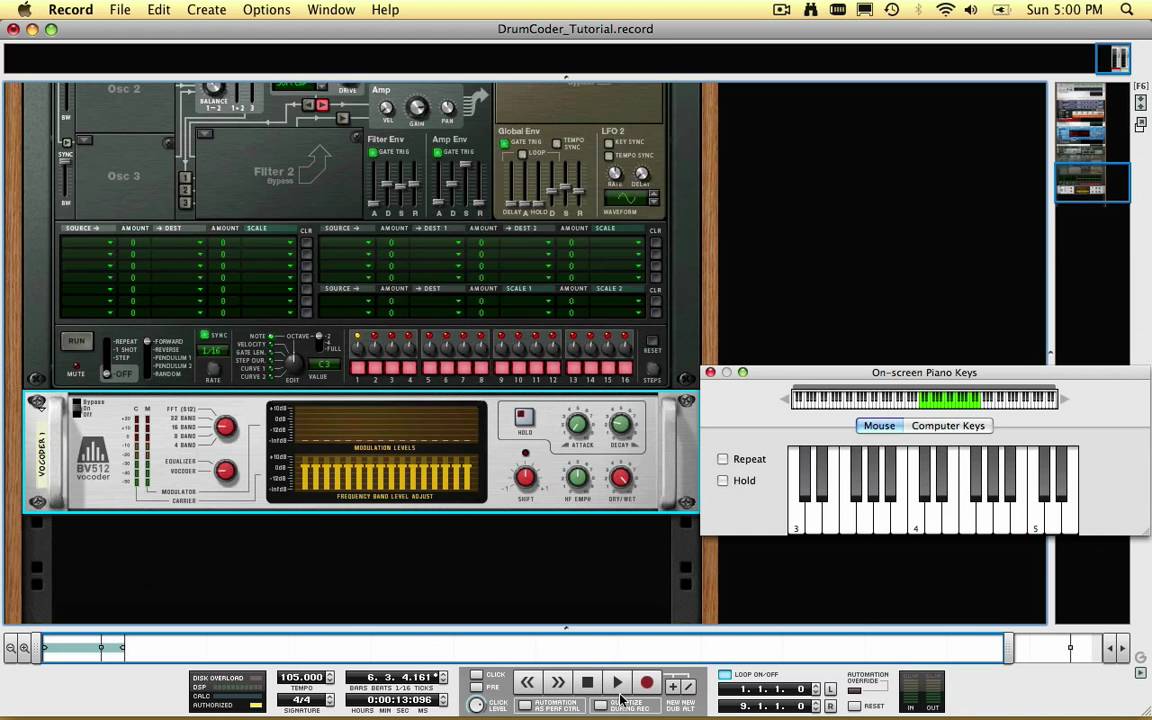1152x720 pixels.
Task: Open the Window menu
Action: point(331,10)
